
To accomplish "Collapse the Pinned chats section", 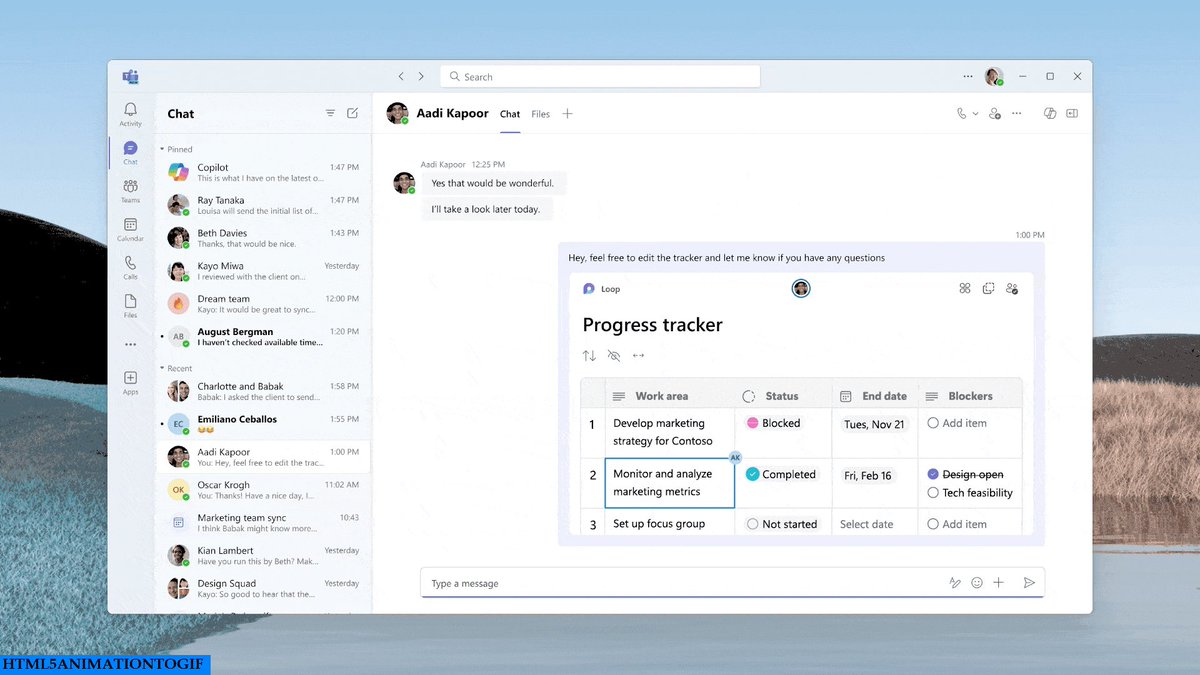I will pos(162,149).
